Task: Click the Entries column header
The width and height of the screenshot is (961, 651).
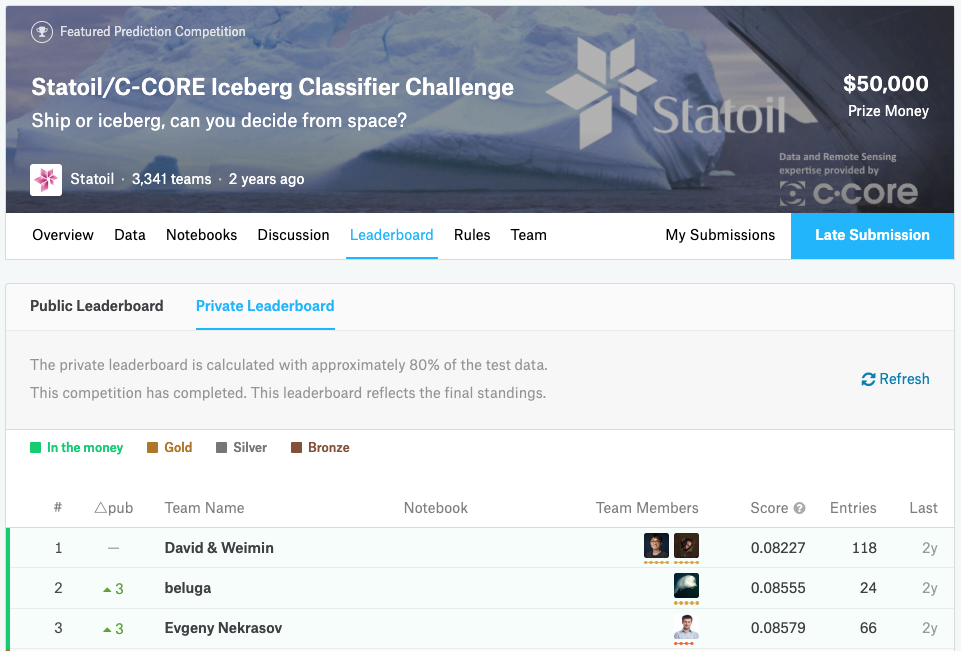Action: coord(853,508)
